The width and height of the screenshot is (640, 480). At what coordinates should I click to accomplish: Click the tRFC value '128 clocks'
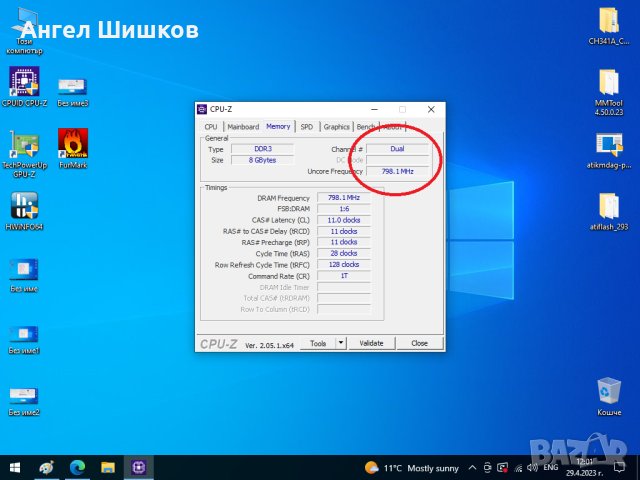(344, 264)
